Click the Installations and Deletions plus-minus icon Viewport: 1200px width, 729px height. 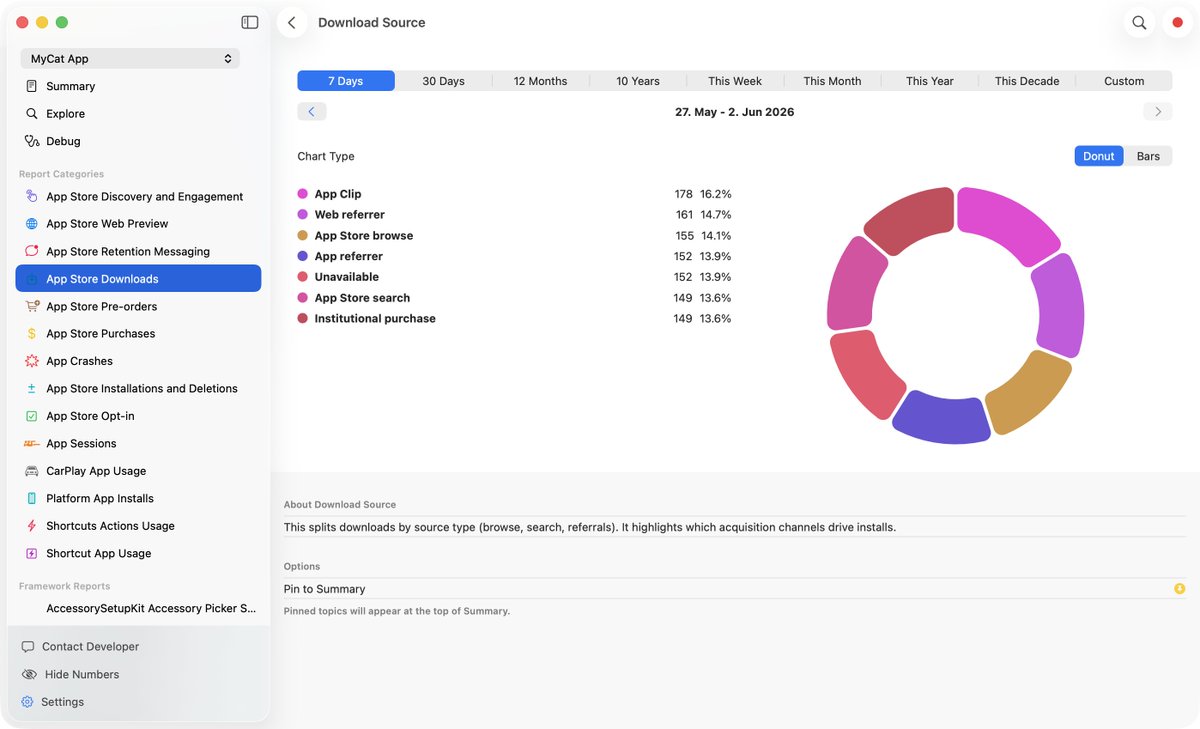[x=32, y=389]
